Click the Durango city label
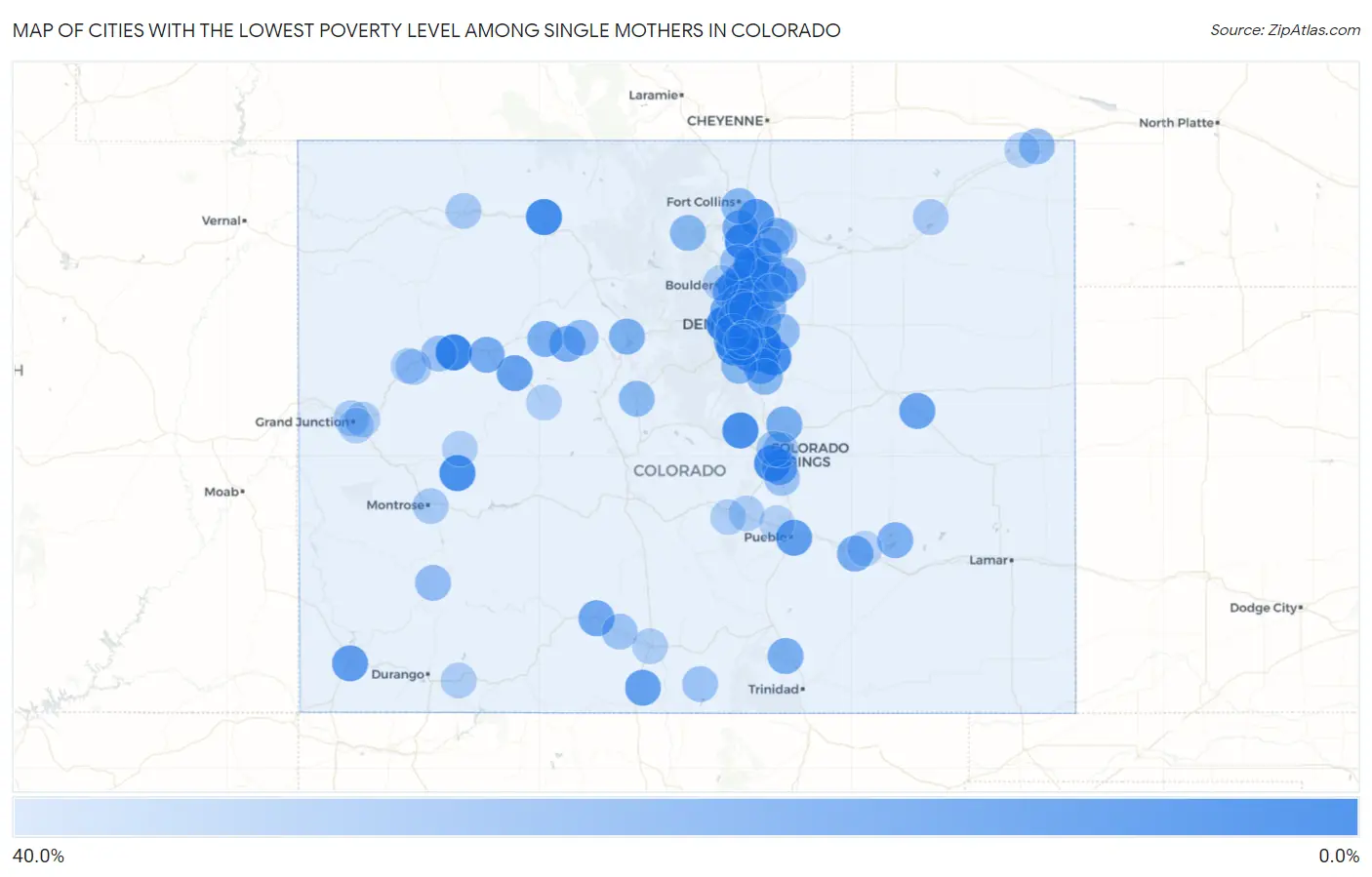Viewport: 1372px width, 877px height. click(x=398, y=674)
